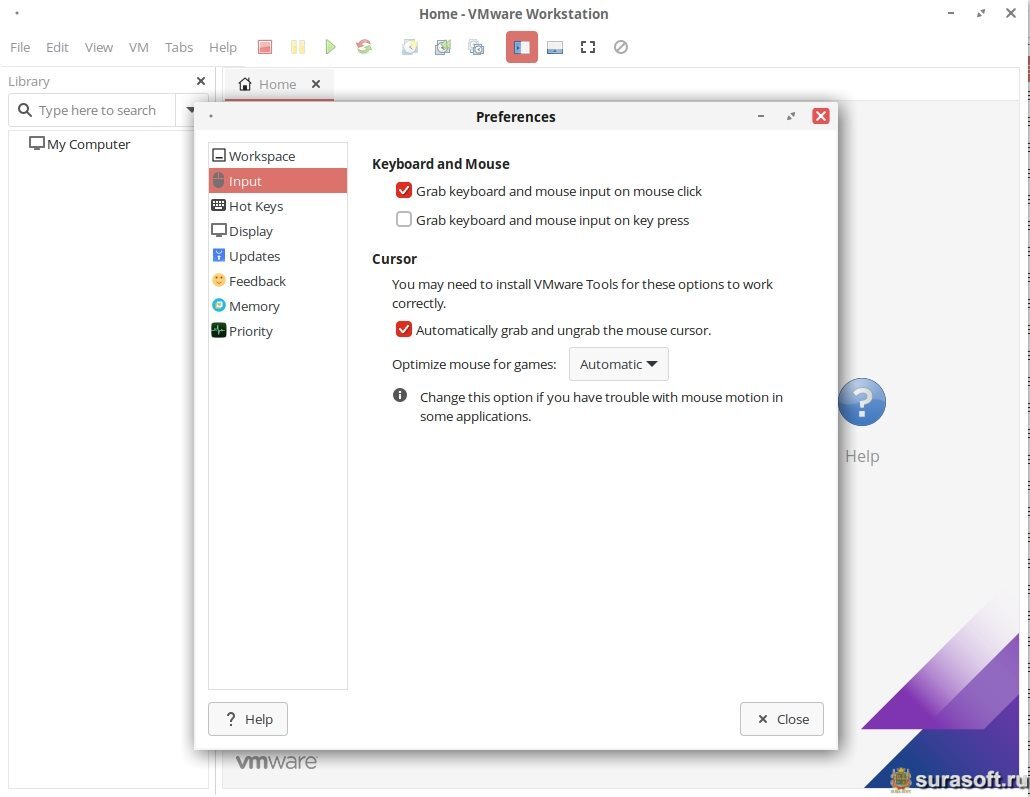Click the suspend toolbar icon

click(x=298, y=47)
